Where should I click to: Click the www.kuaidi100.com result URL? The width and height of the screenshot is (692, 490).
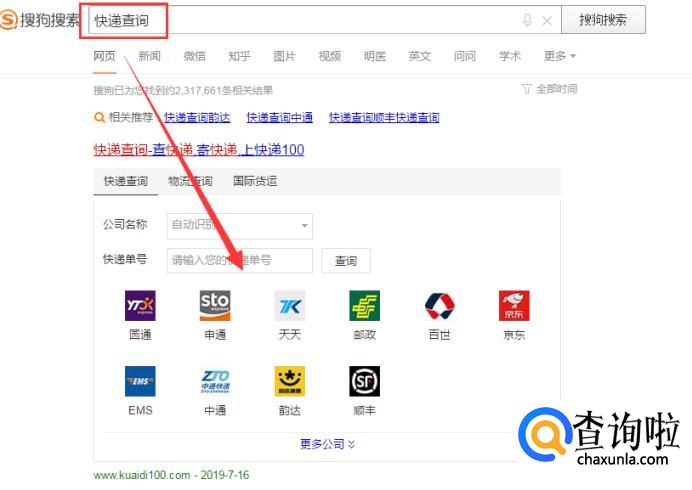(142, 475)
